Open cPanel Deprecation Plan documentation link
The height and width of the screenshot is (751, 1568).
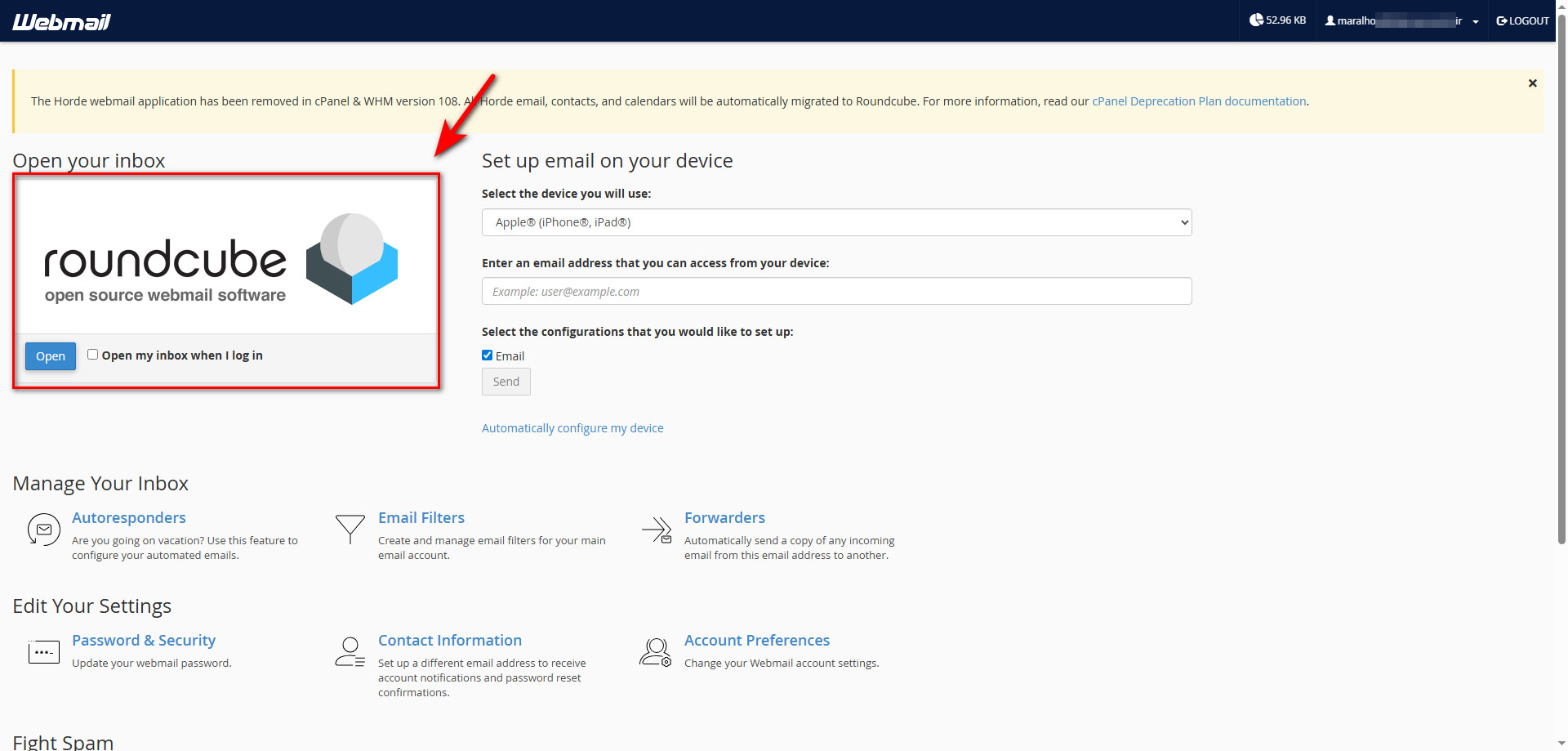(x=1199, y=101)
